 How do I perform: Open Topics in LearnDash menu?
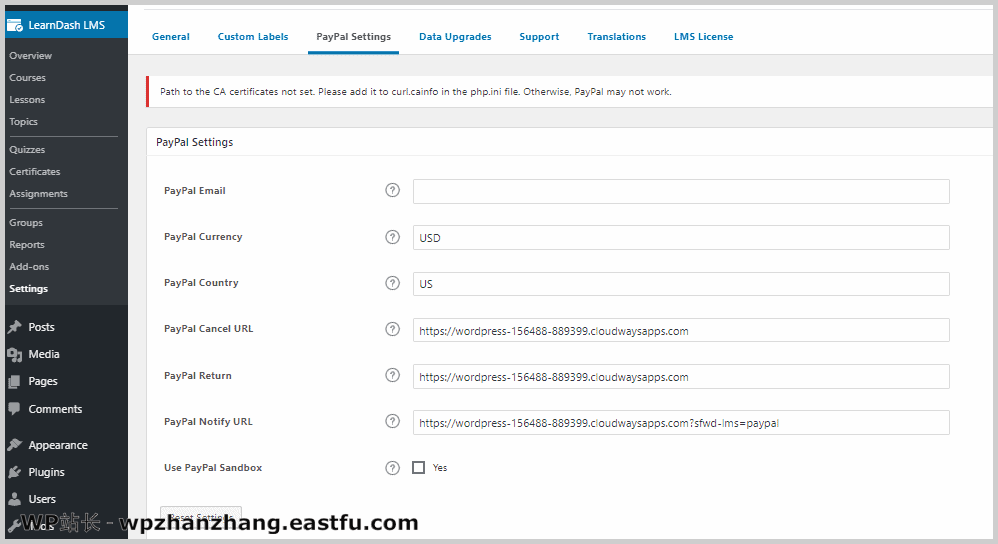tap(24, 122)
